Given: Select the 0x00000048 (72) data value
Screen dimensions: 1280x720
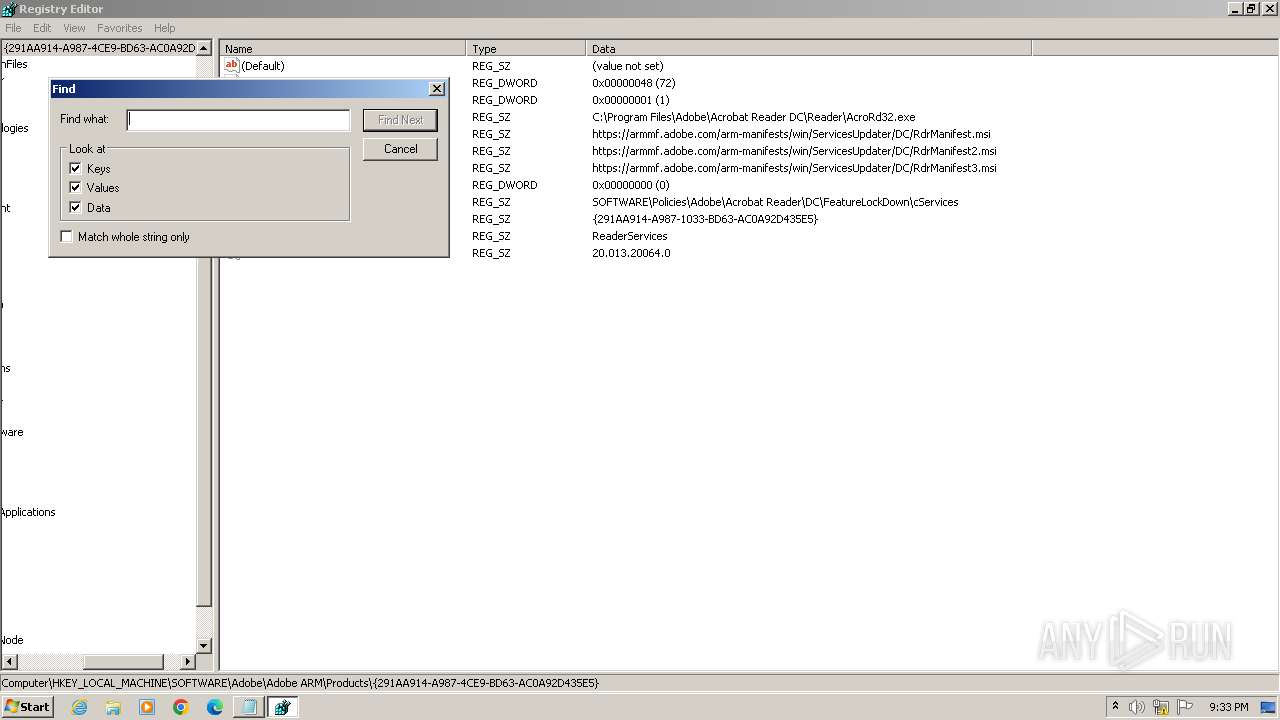Looking at the screenshot, I should point(633,83).
